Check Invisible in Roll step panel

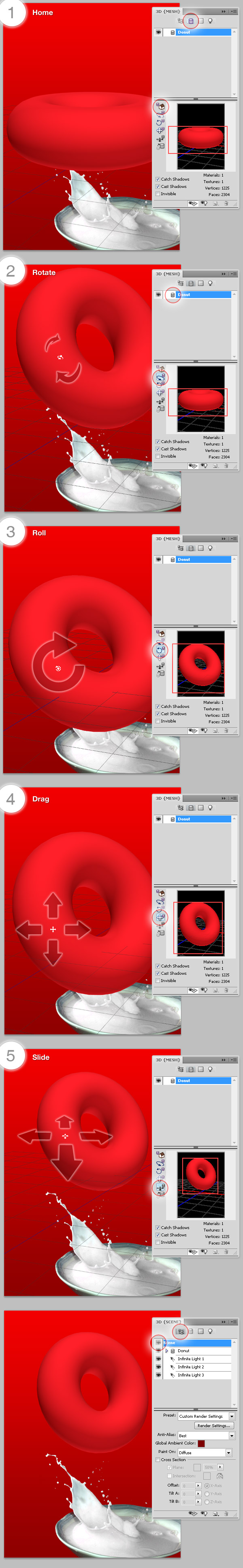(x=158, y=721)
